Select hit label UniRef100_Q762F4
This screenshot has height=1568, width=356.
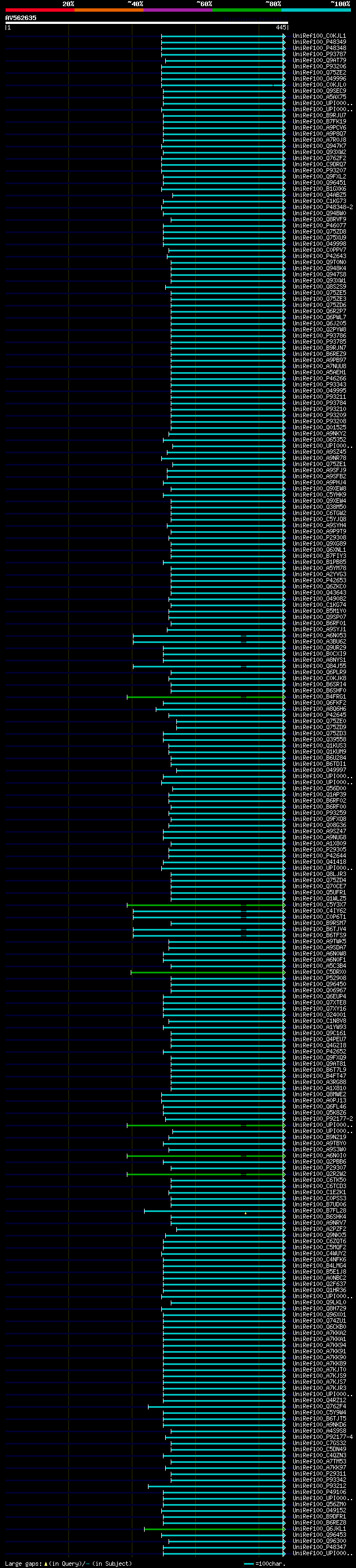[x=319, y=1407]
